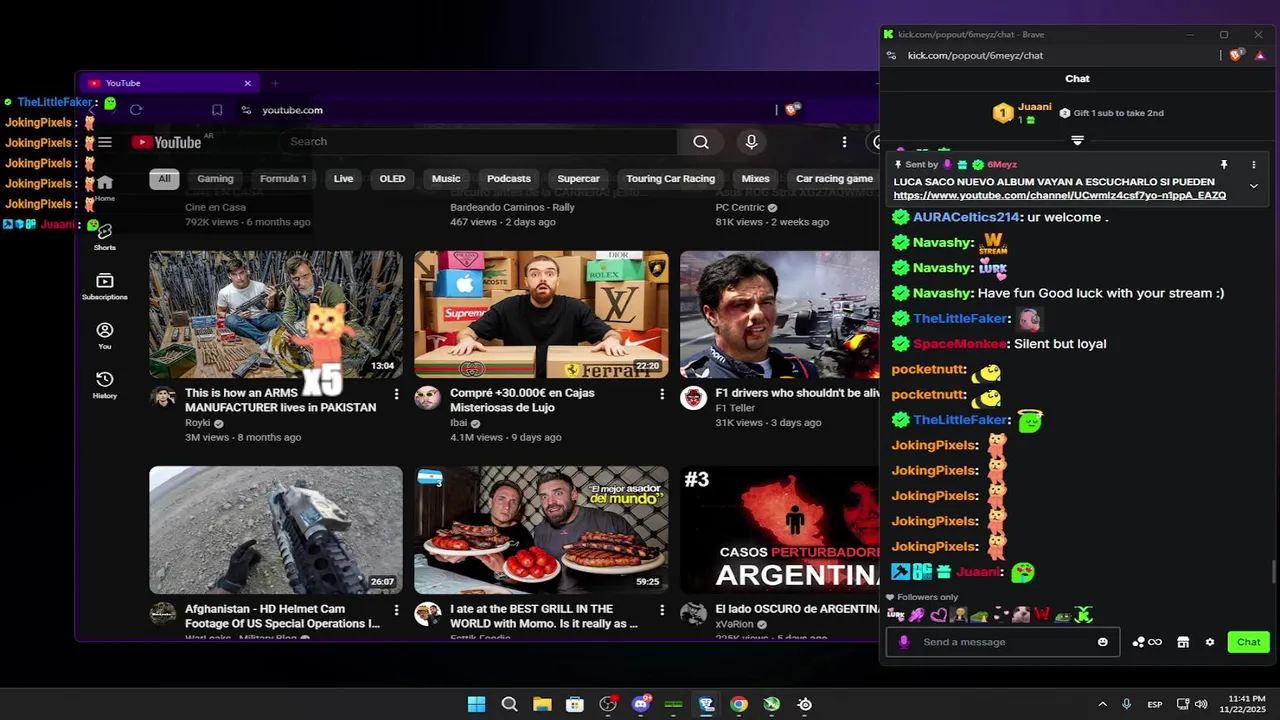Select the Podcasts filter chip
Viewport: 1280px width, 720px height.
coord(508,179)
